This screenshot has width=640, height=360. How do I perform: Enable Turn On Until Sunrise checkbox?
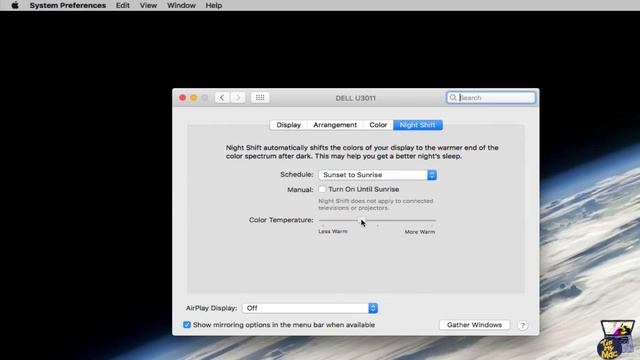click(x=322, y=189)
